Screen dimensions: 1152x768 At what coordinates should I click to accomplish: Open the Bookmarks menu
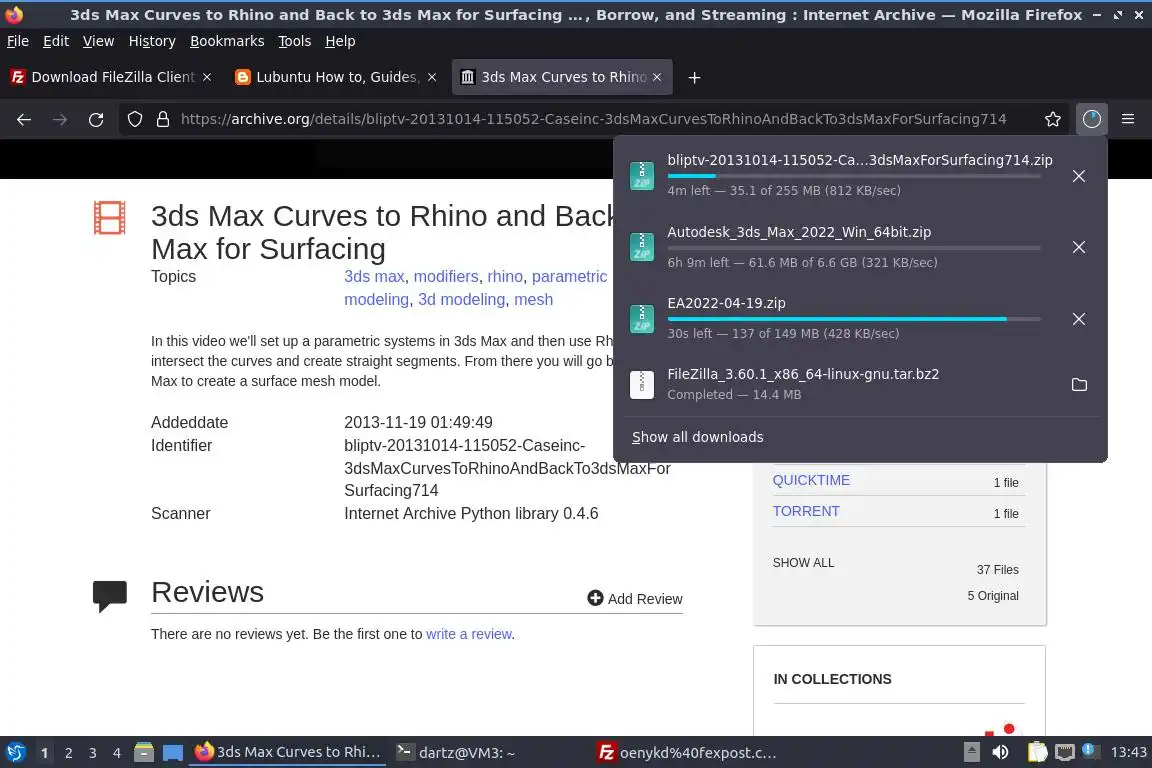point(227,41)
